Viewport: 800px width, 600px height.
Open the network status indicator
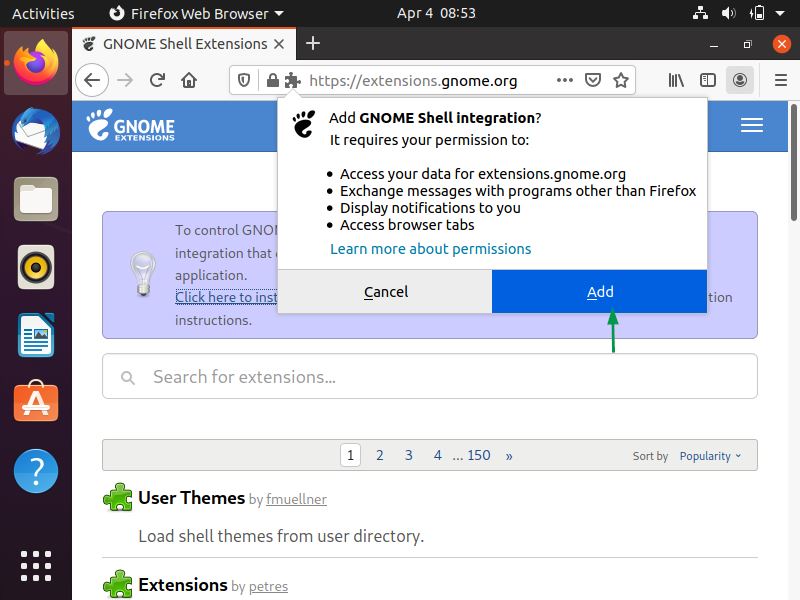coord(700,13)
